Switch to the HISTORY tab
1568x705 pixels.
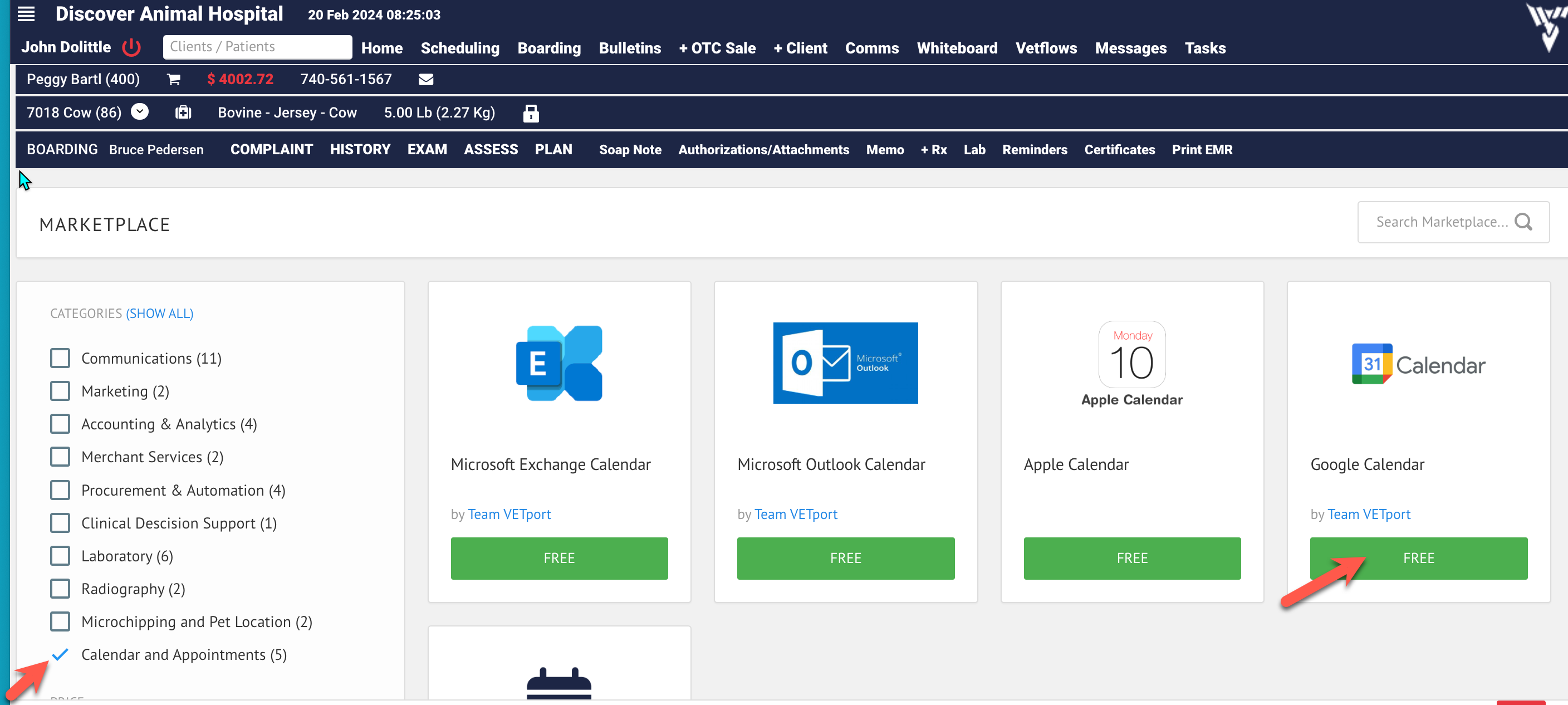click(360, 149)
